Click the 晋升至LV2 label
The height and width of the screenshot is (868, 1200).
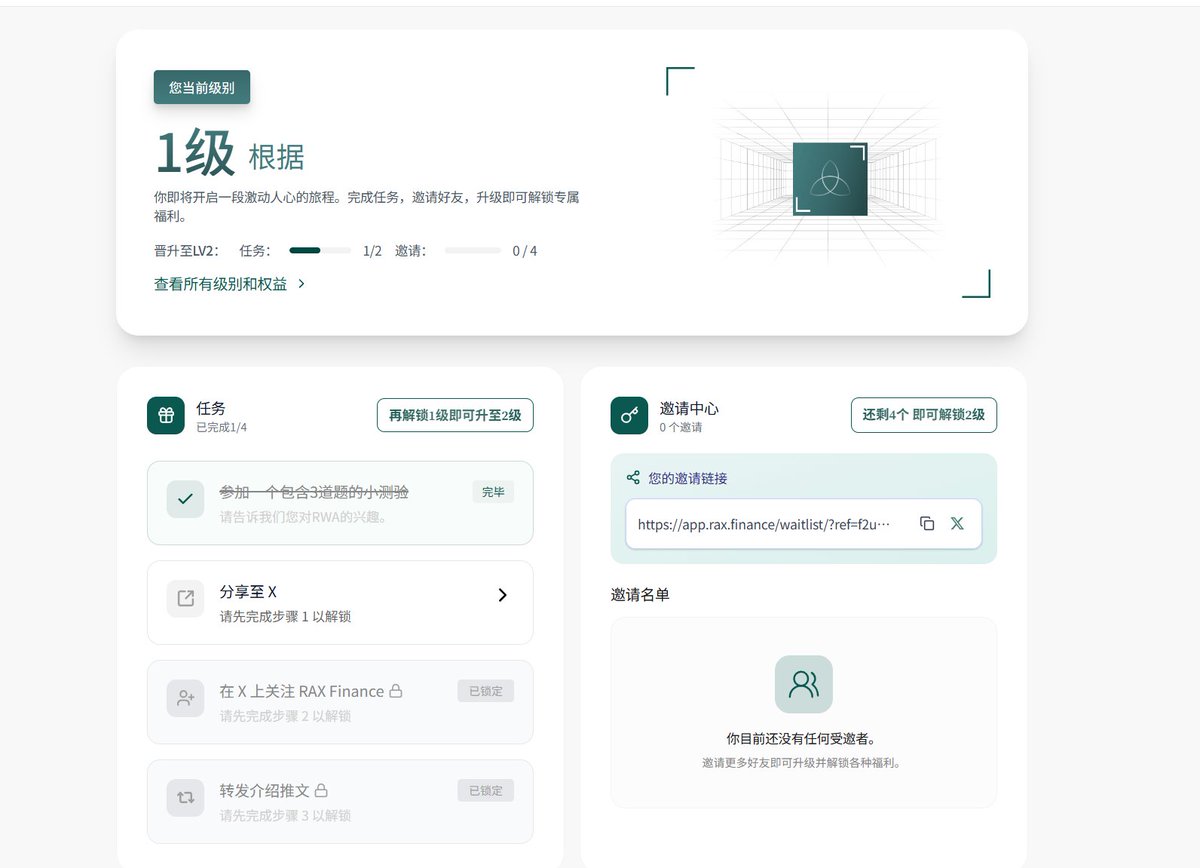[187, 251]
